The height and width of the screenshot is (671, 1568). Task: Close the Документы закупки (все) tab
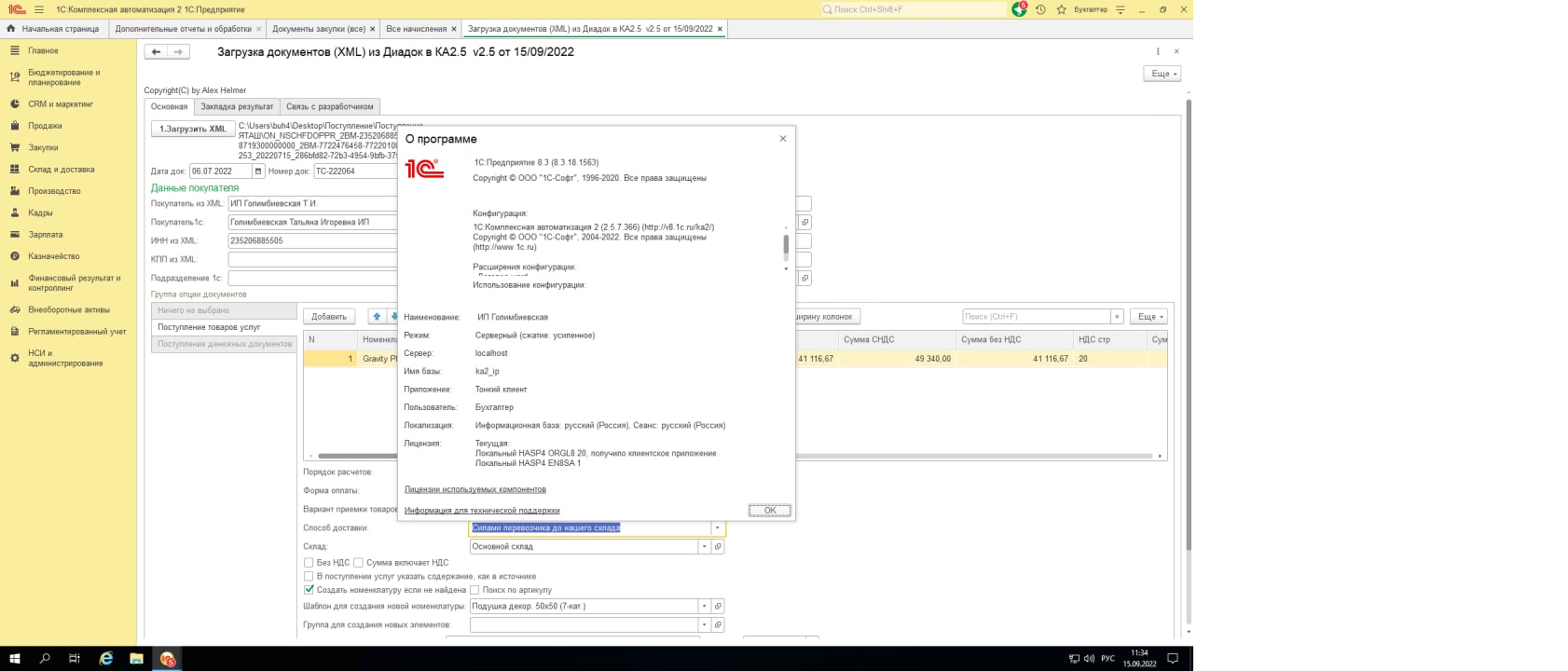coord(373,29)
